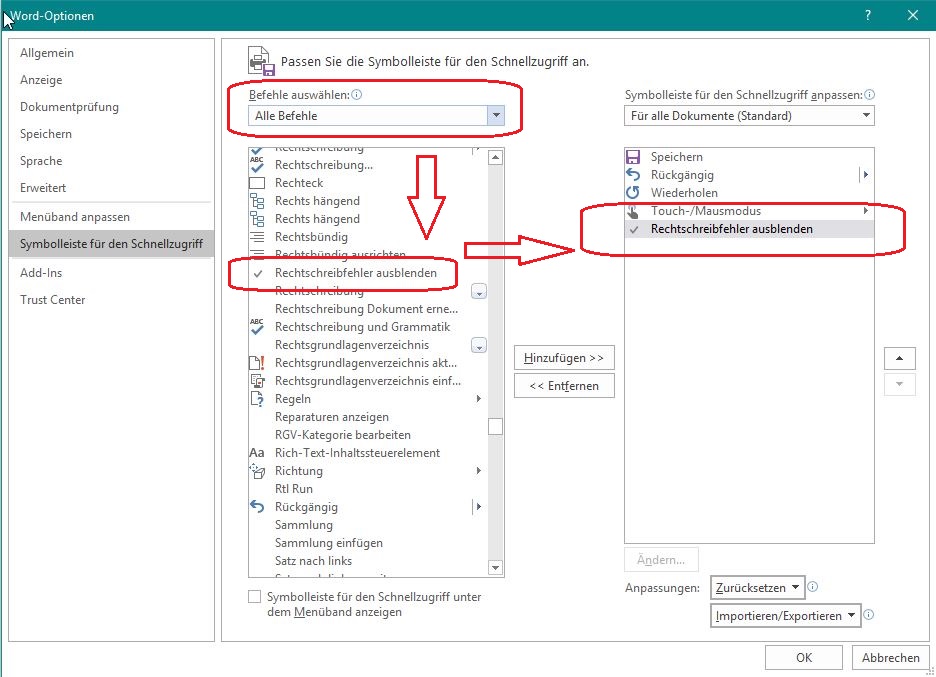Open the Allgemein options category

click(47, 53)
